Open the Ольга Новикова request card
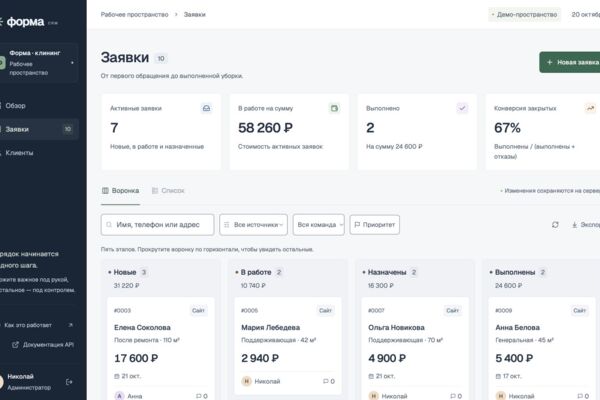 (415, 349)
